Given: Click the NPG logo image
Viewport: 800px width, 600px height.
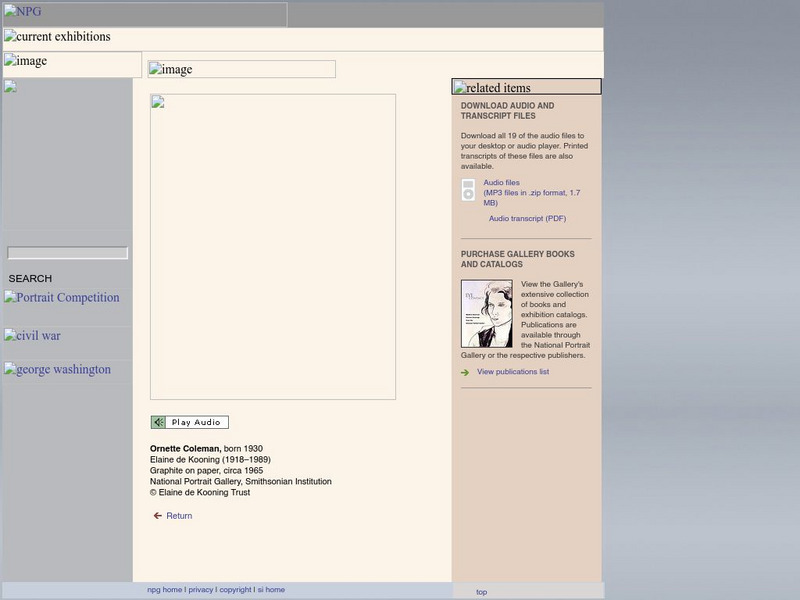Looking at the screenshot, I should [x=144, y=14].
